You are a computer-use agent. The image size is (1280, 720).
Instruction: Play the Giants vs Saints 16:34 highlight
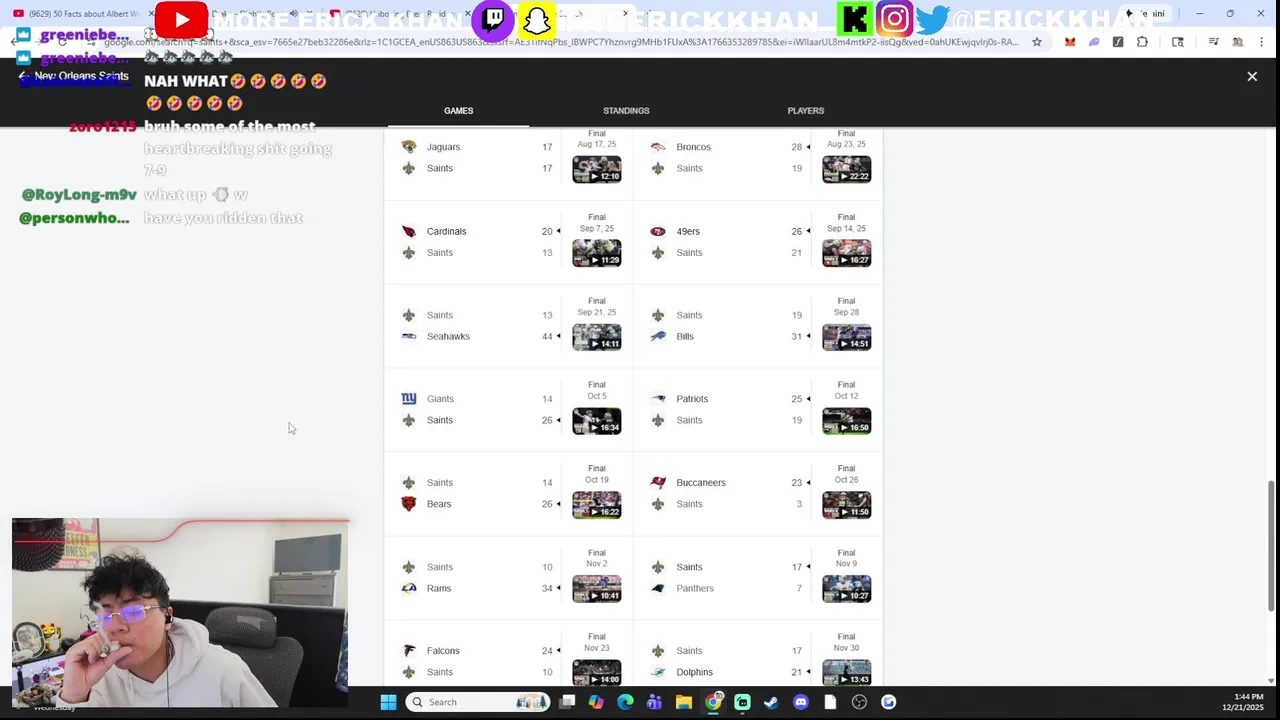coord(596,421)
